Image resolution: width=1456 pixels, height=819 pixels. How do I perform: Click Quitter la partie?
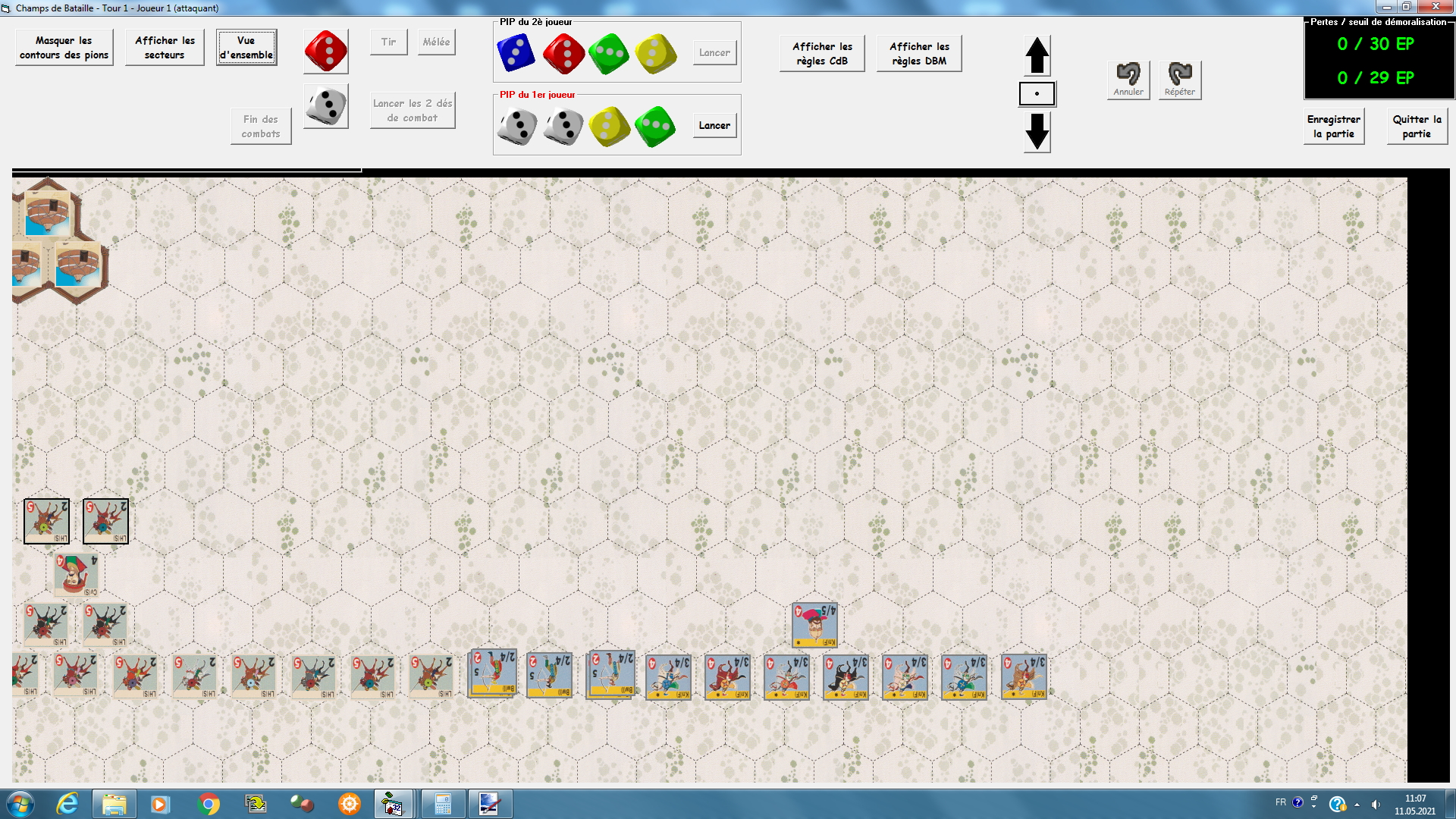point(1417,126)
